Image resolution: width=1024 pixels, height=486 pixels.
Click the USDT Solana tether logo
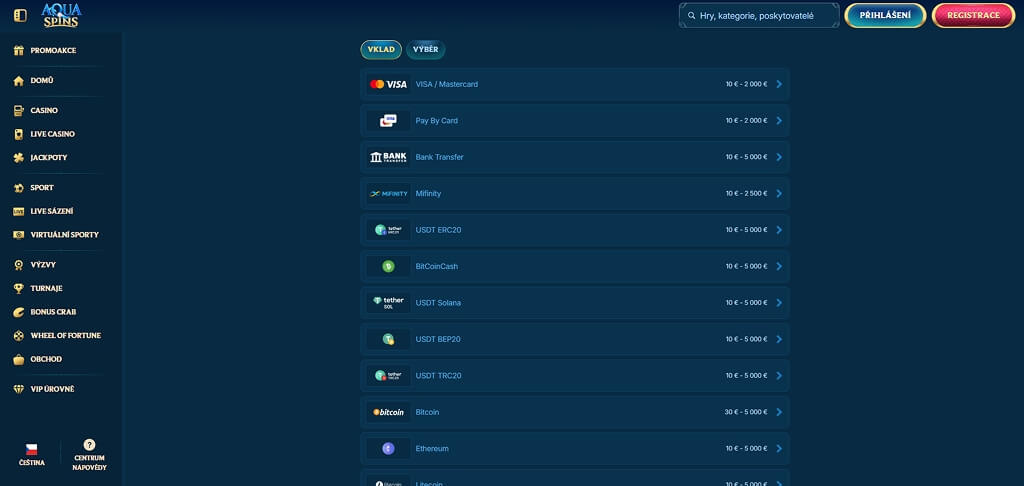coord(388,302)
